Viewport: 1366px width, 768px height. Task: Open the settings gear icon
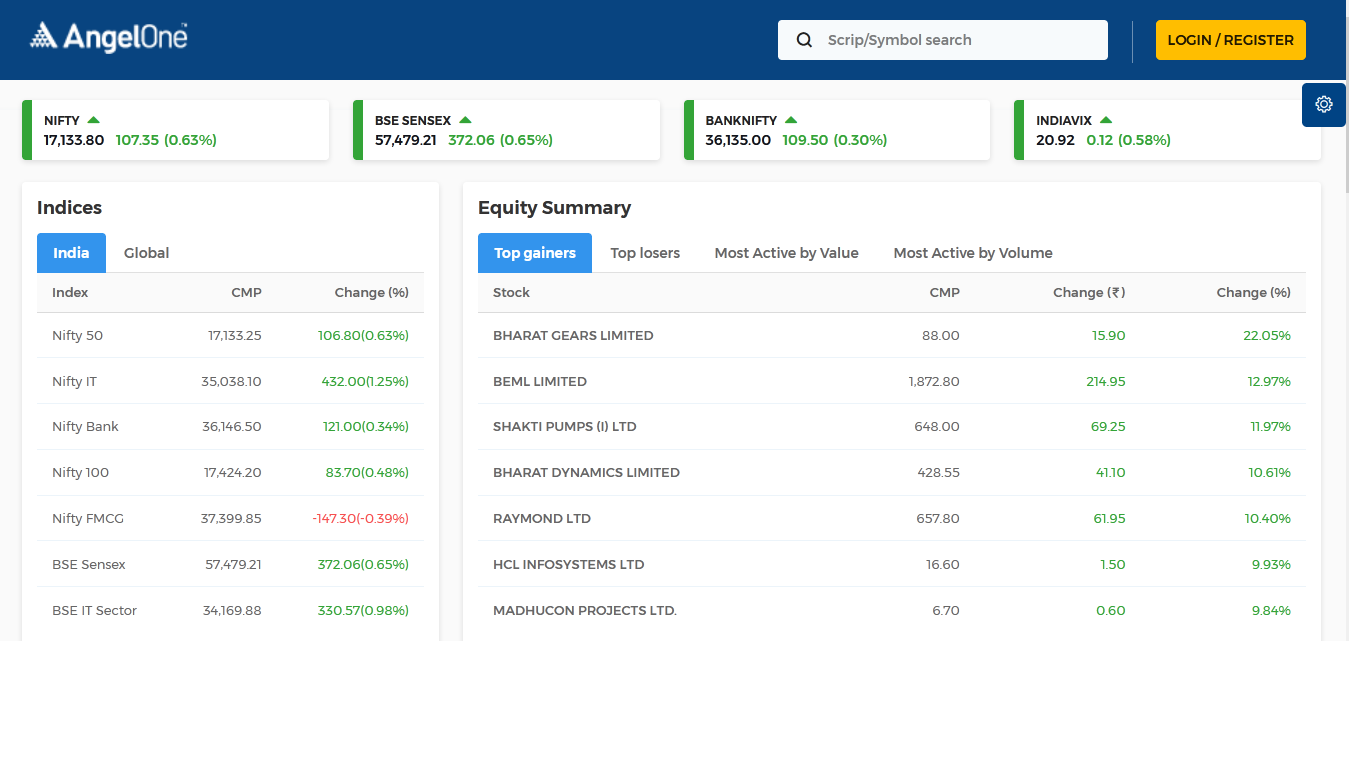(x=1324, y=104)
